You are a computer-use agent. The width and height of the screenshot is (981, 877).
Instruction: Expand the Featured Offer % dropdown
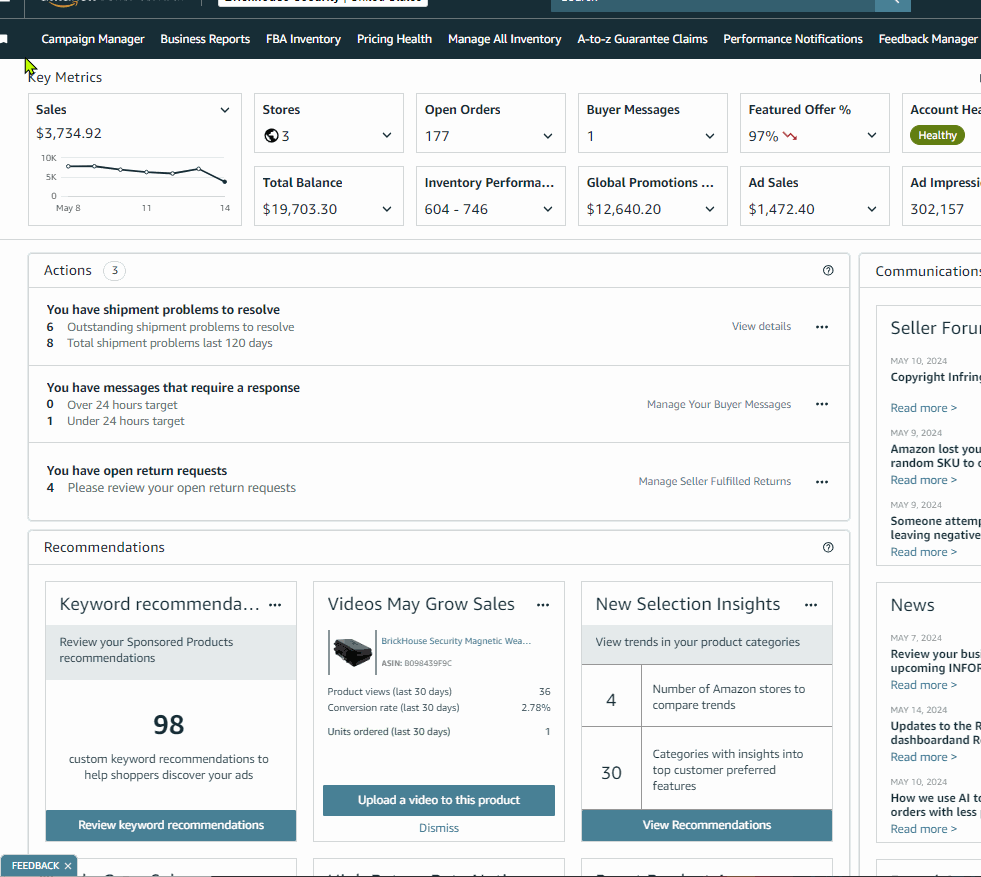pyautogui.click(x=872, y=135)
